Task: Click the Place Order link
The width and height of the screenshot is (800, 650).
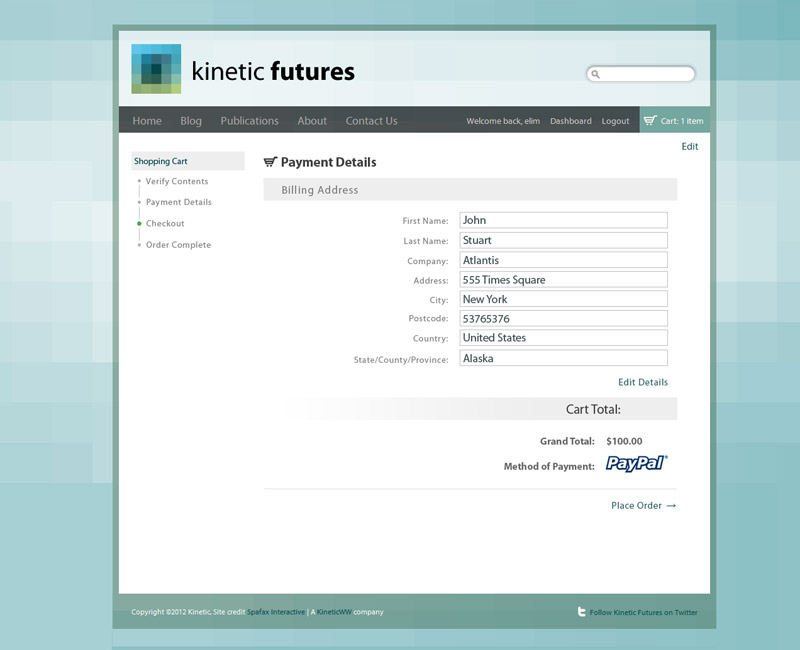Action: [643, 506]
